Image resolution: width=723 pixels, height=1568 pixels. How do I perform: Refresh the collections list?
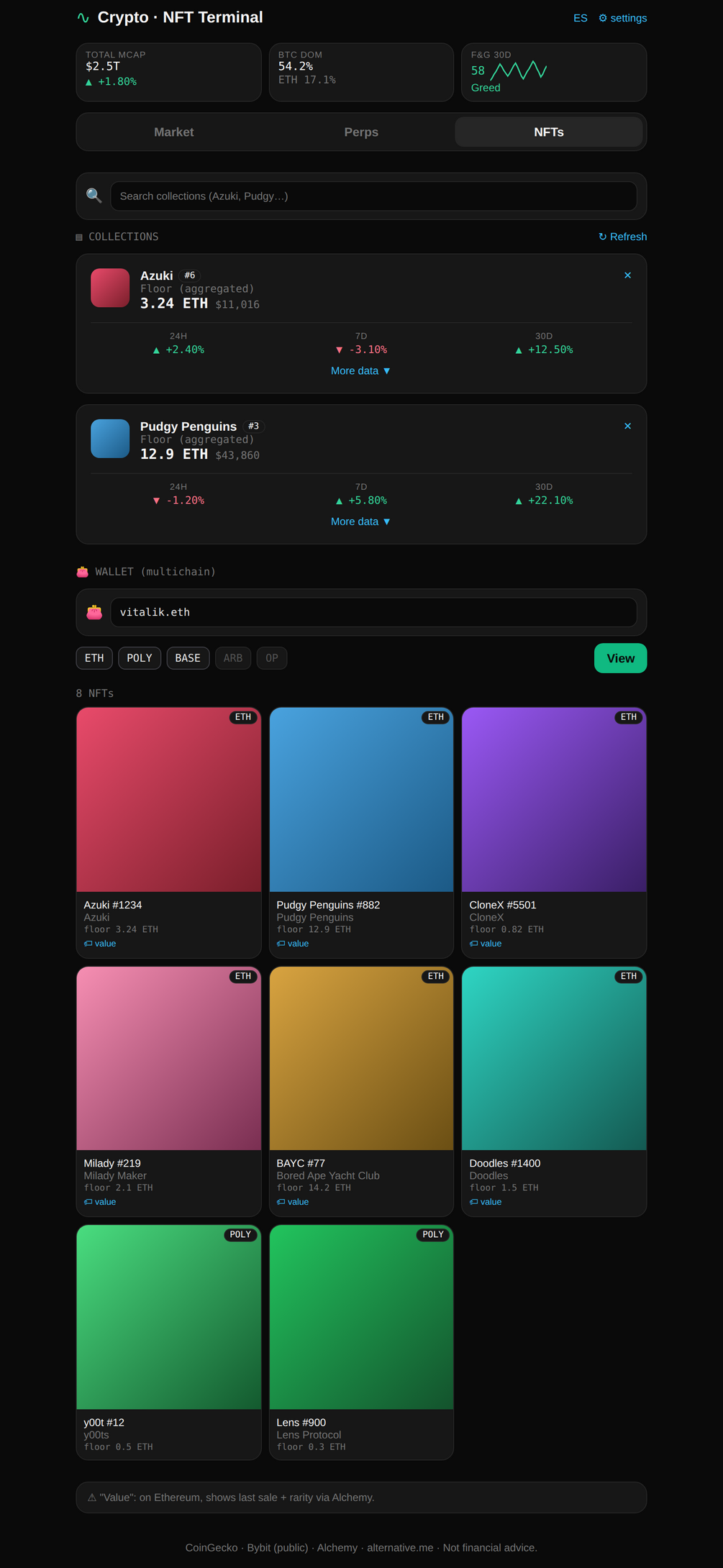[x=622, y=237]
